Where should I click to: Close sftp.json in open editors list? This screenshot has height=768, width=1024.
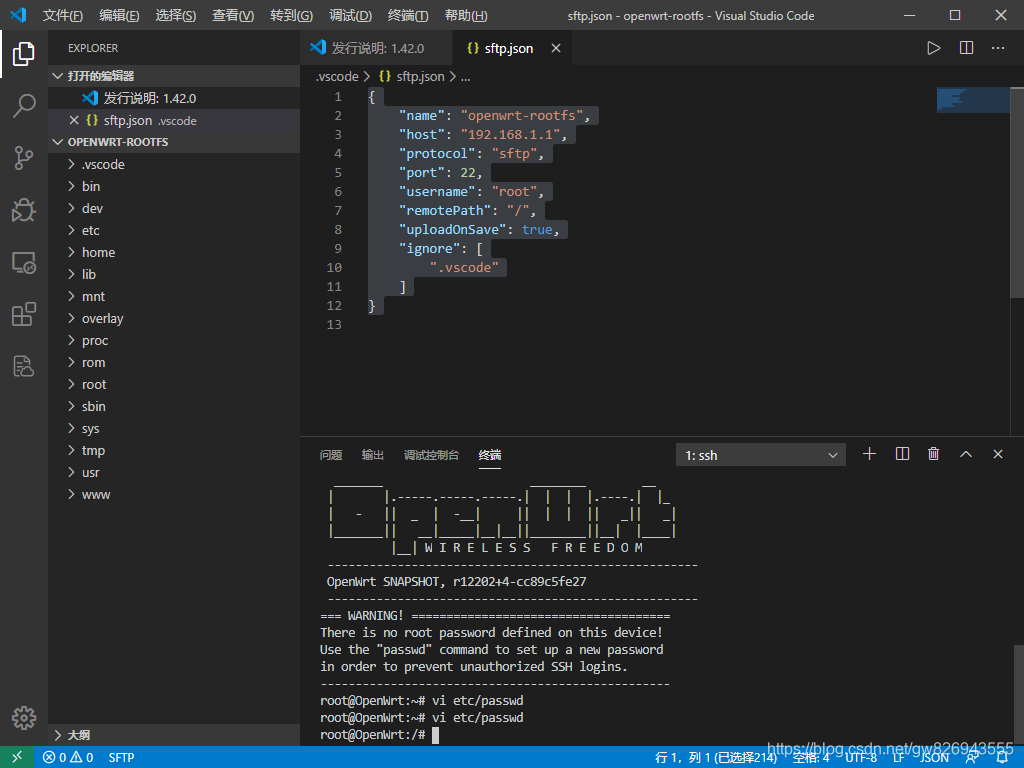74,120
